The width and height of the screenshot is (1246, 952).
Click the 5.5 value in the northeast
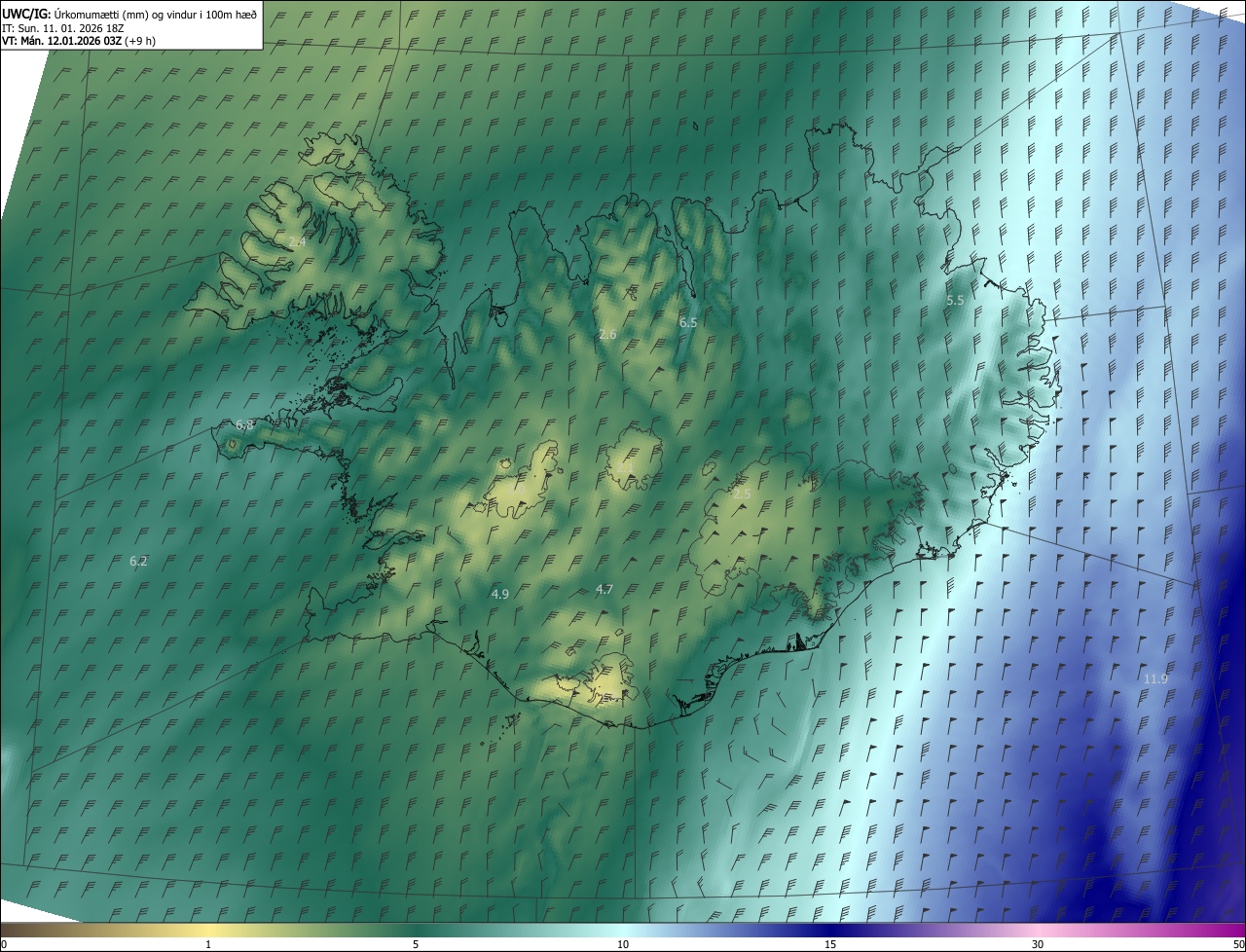tap(955, 301)
